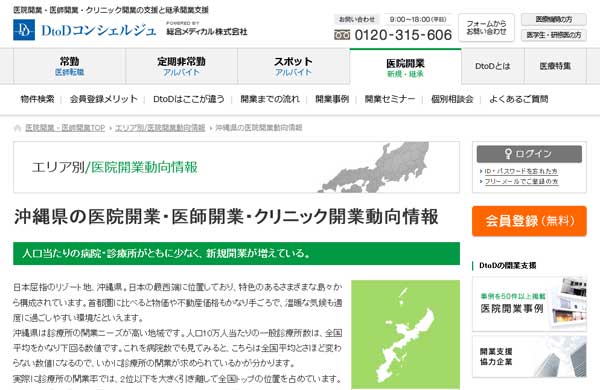The height and width of the screenshot is (390, 600).
Task: Follow 医院開業・医師開業TOP breadcrumb link
Action: click(x=65, y=128)
